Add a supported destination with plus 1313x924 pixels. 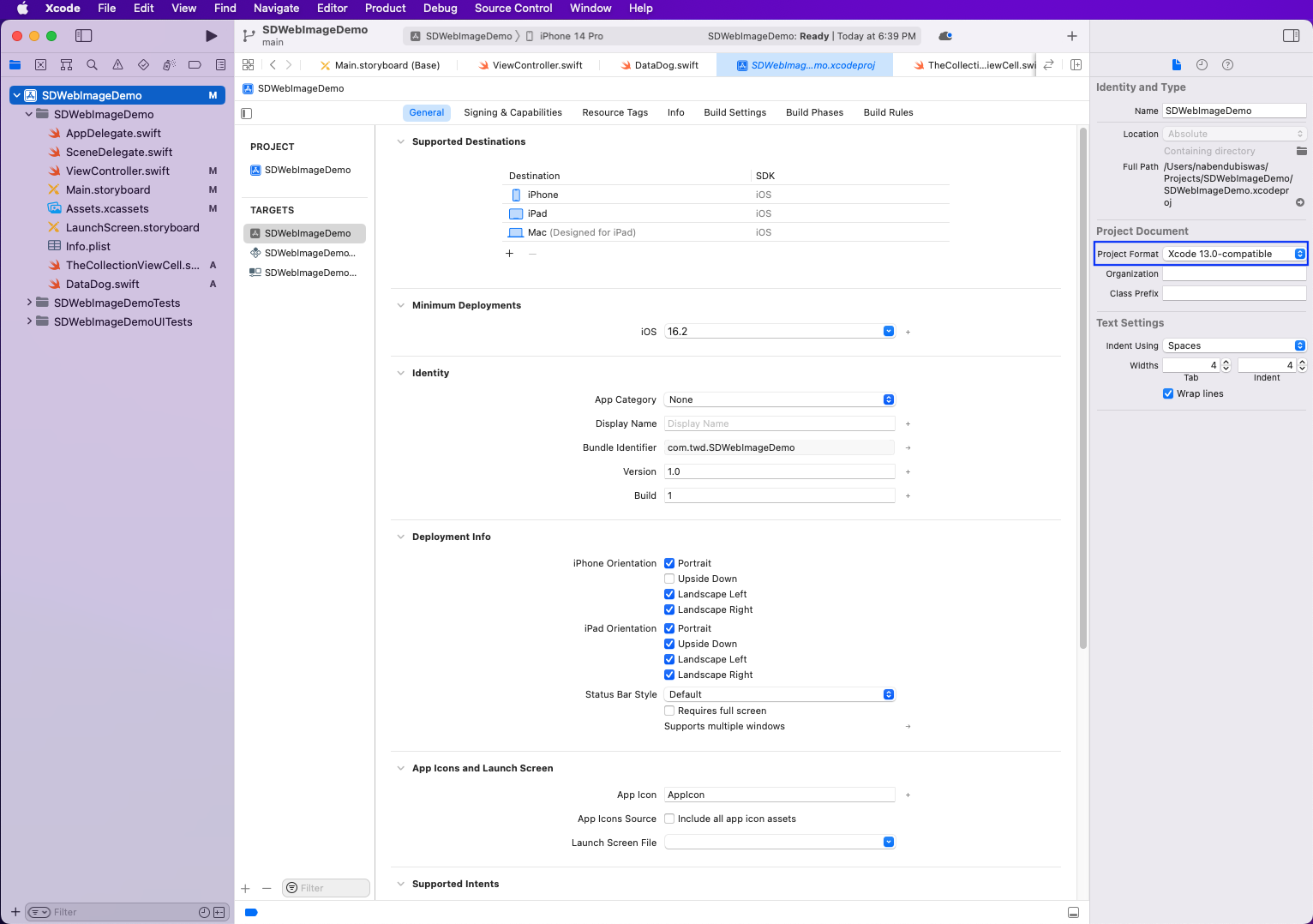click(509, 254)
